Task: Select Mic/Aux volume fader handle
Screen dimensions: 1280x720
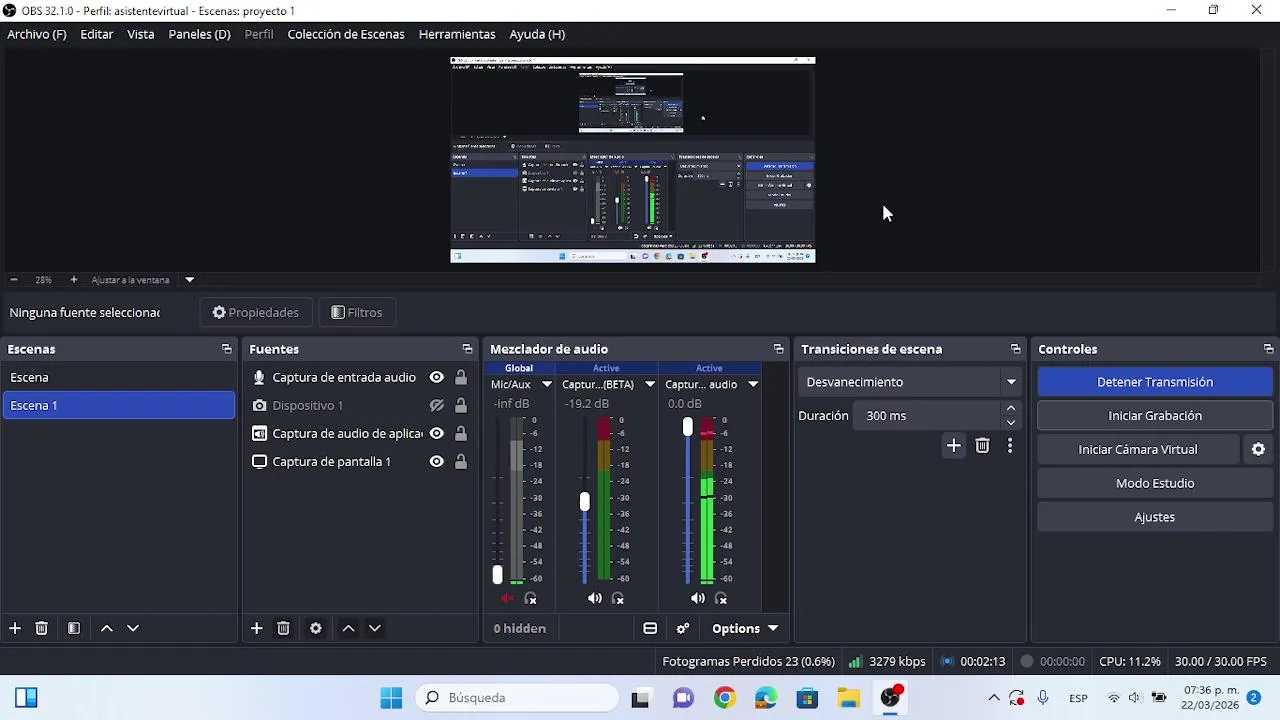Action: coord(497,575)
